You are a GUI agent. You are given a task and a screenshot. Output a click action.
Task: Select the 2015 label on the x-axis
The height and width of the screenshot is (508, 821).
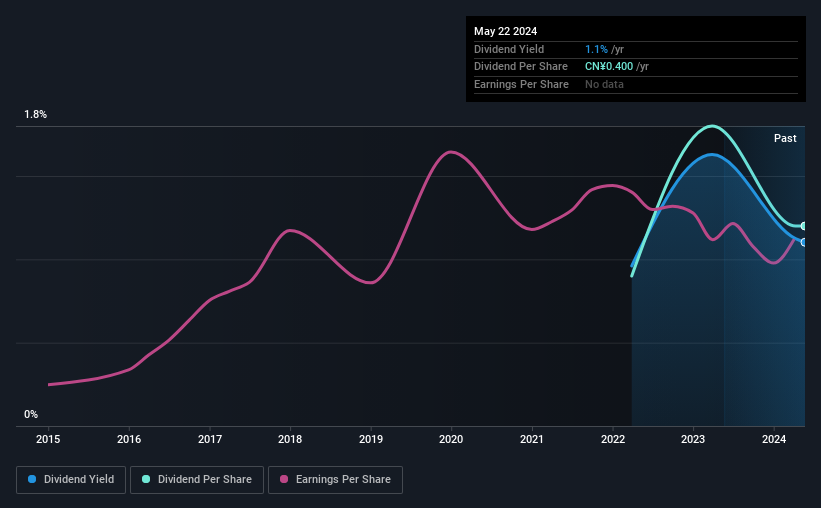click(48, 439)
